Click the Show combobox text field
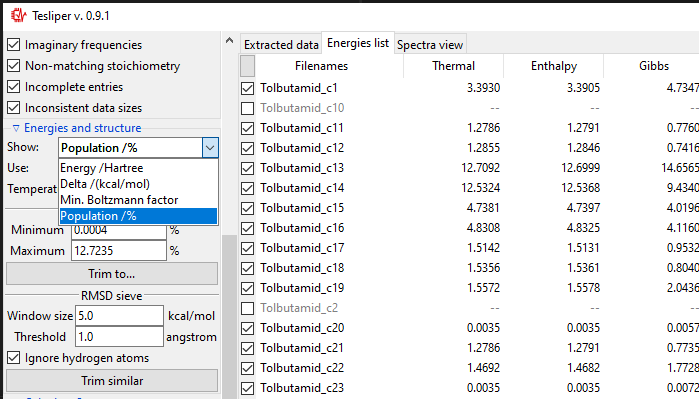The height and width of the screenshot is (399, 699). point(130,148)
